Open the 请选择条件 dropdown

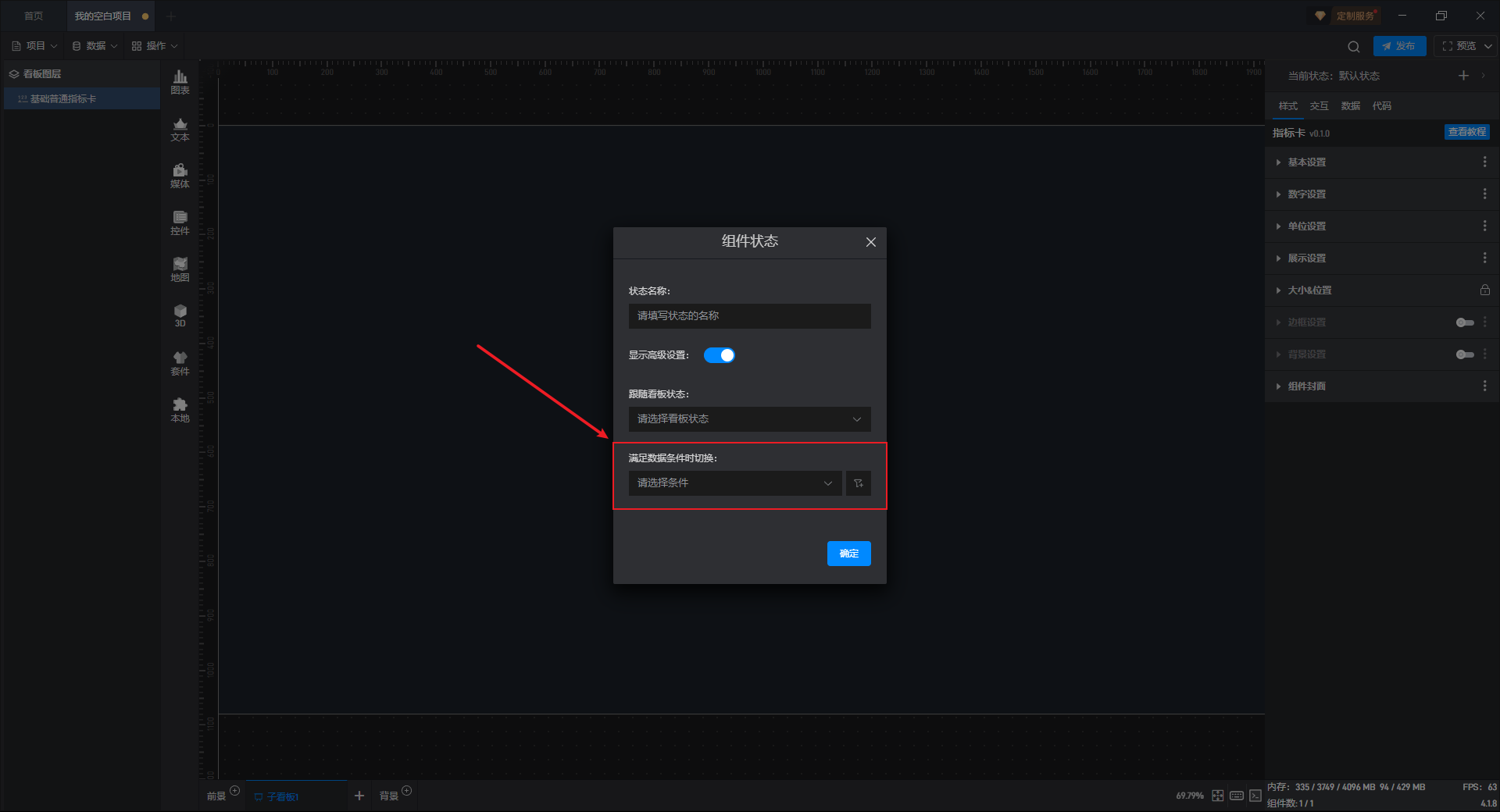[x=735, y=483]
